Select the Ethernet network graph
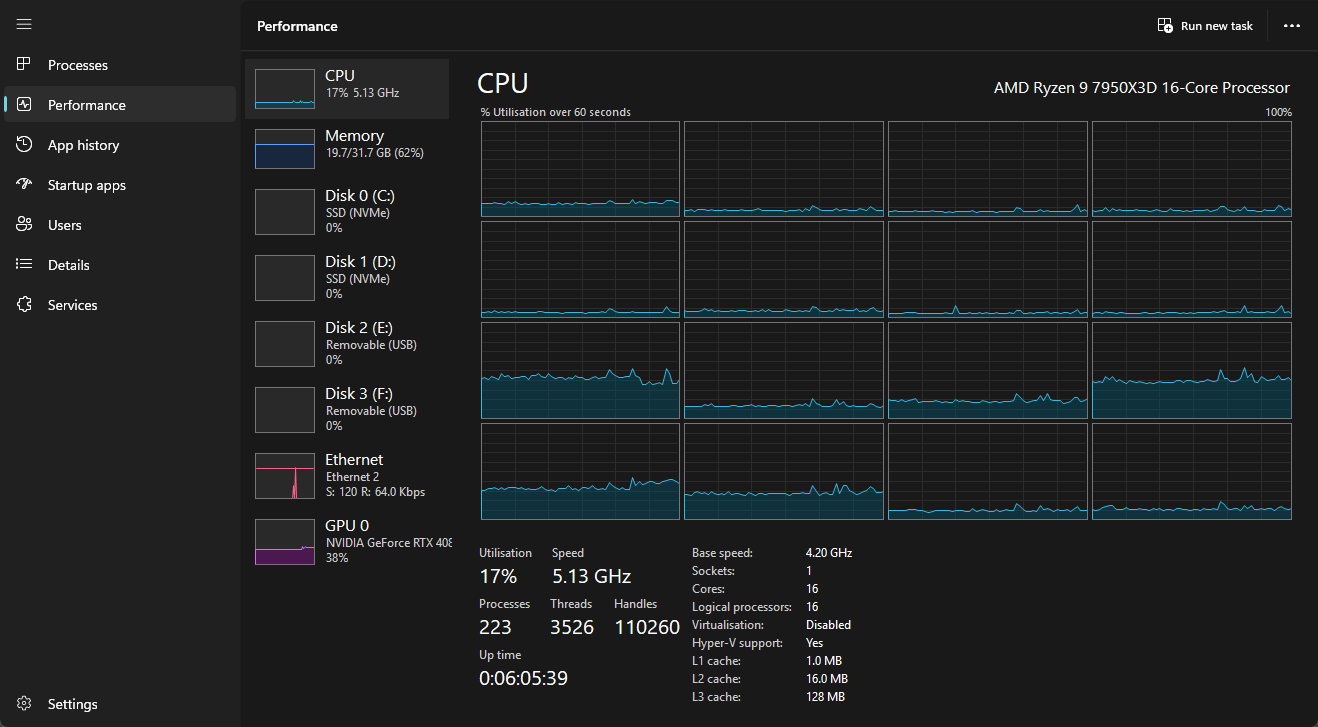Image resolution: width=1318 pixels, height=727 pixels. (347, 475)
